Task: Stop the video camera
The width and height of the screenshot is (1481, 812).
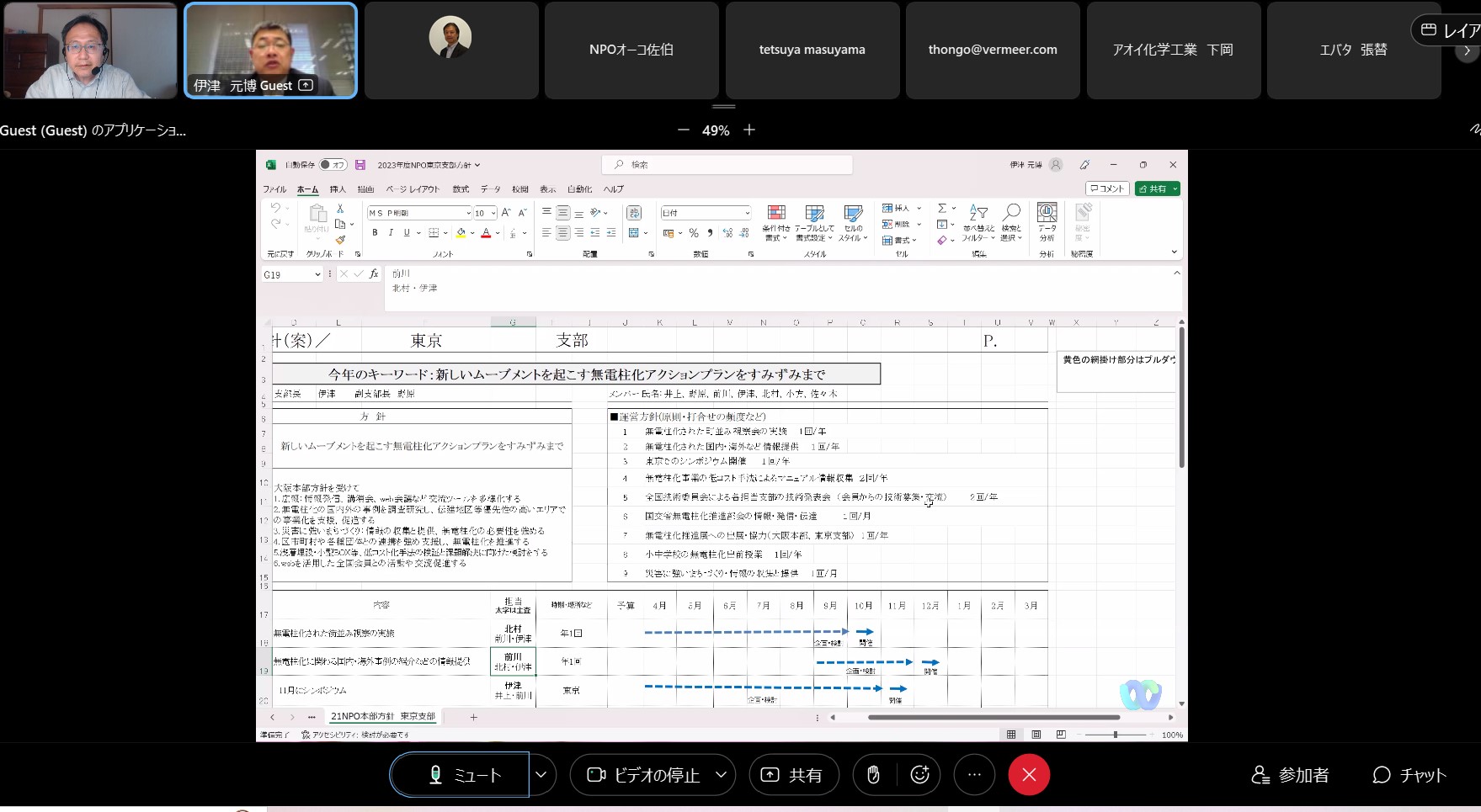Action: [644, 775]
